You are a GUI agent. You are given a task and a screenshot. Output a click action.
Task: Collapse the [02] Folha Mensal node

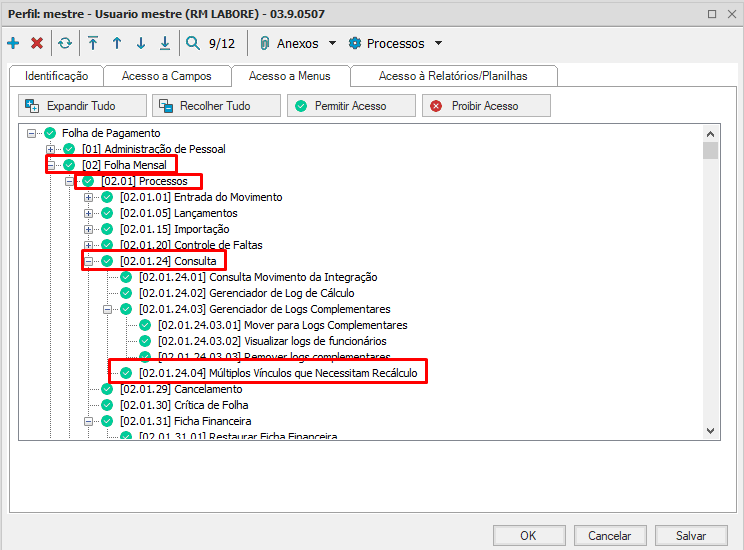point(51,165)
